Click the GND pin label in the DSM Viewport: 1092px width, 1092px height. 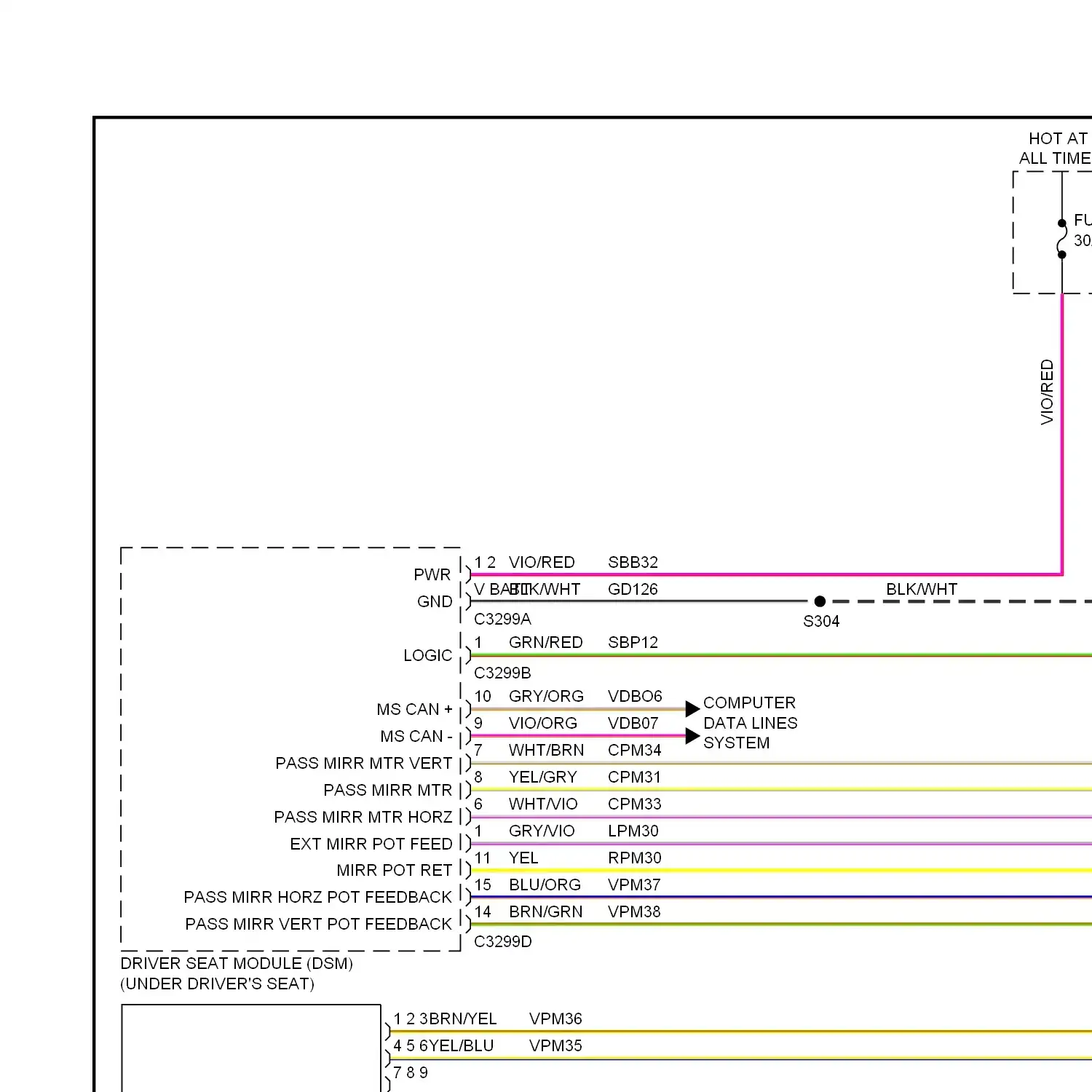pyautogui.click(x=435, y=601)
